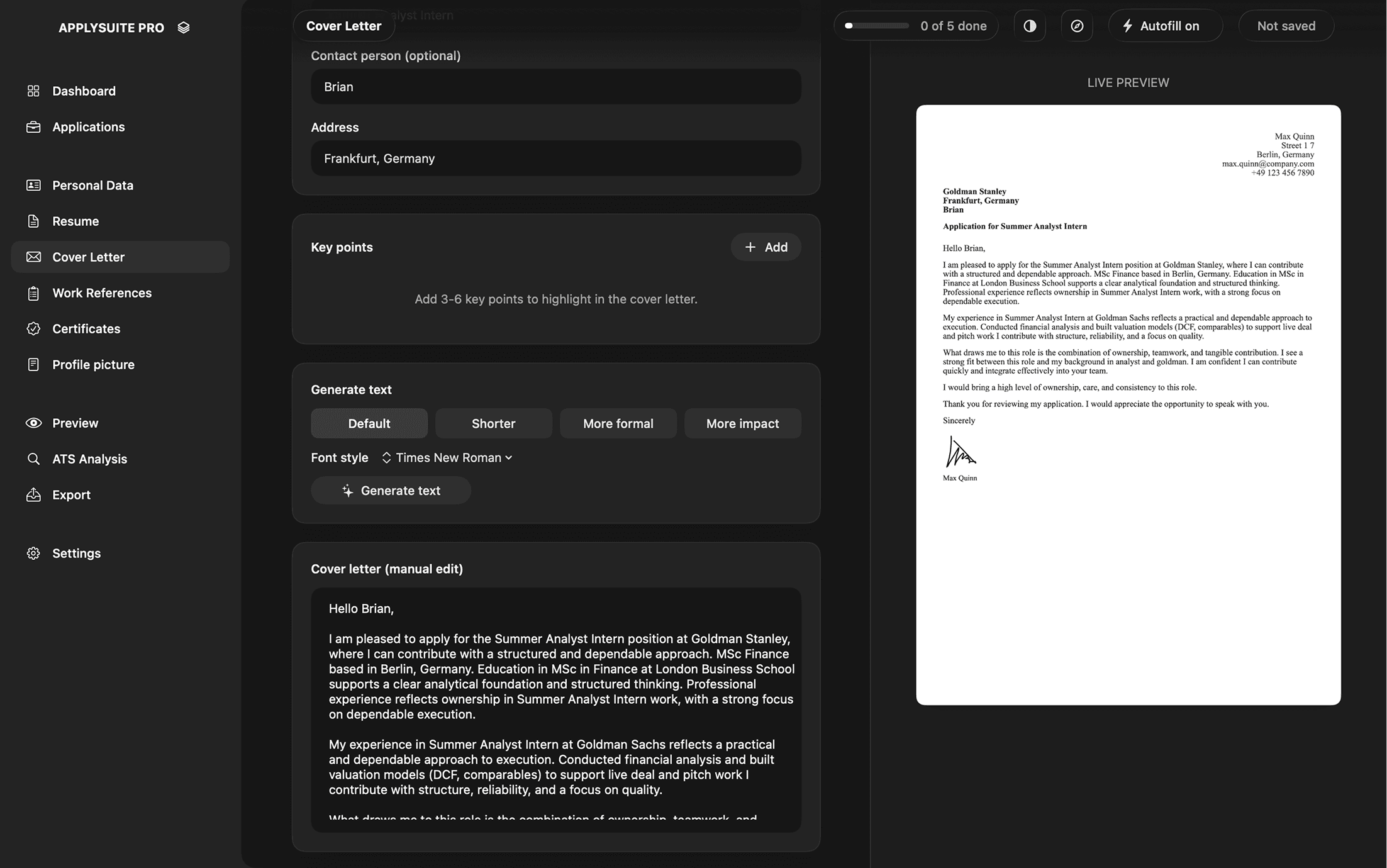Image resolution: width=1387 pixels, height=868 pixels.
Task: Toggle the Autofill on switch
Action: tap(1165, 26)
